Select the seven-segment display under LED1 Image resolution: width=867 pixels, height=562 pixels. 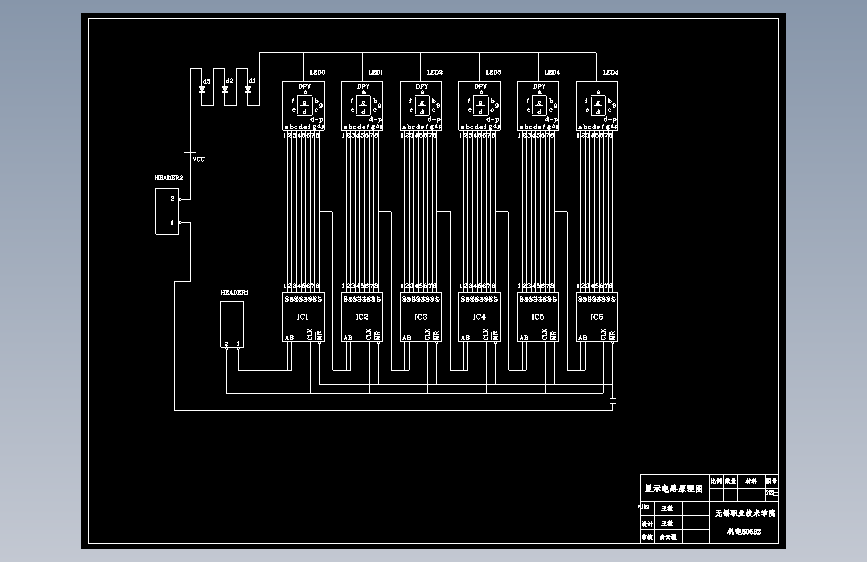[362, 106]
